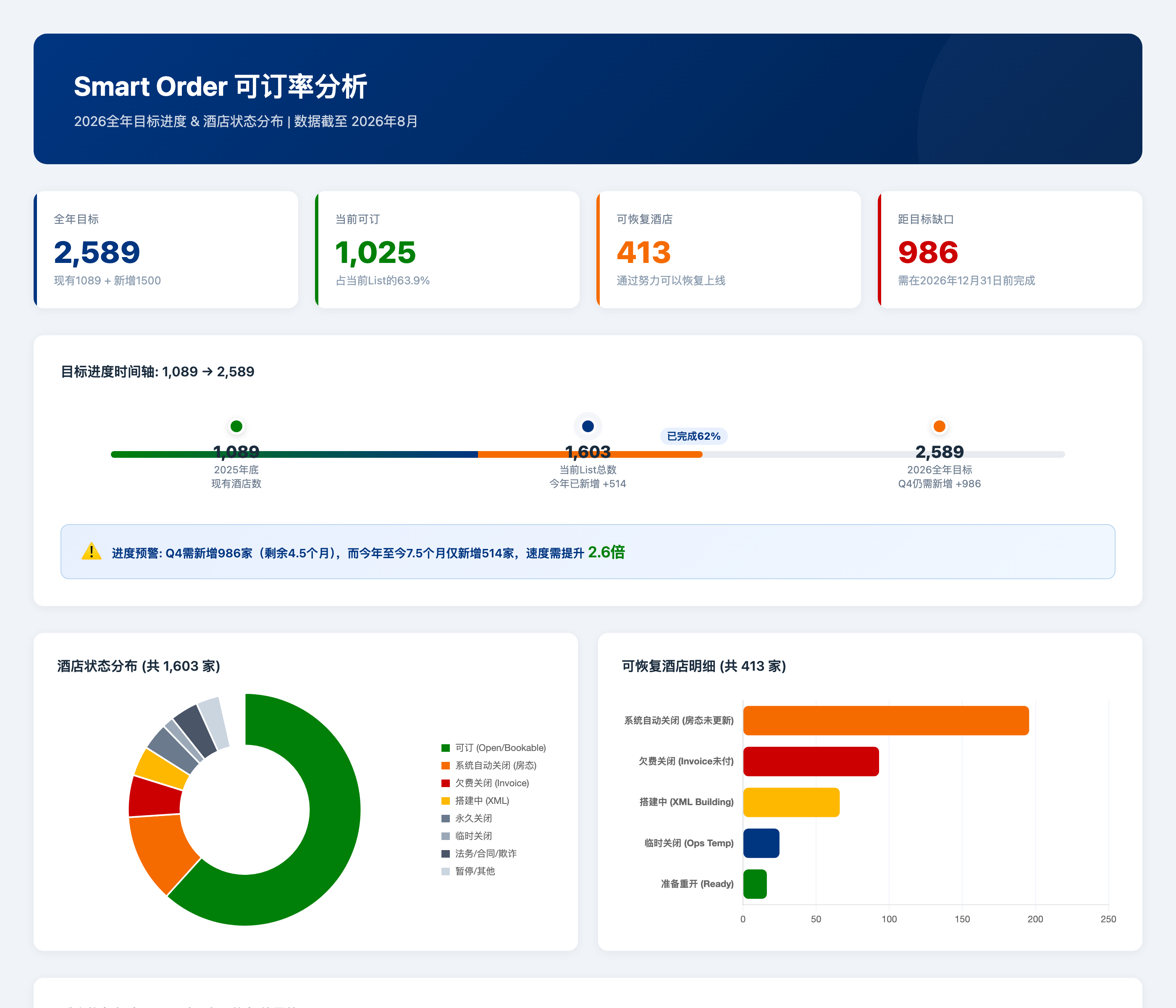
Task: Click heading 可恢复酒店明细 (共 413 家)
Action: click(x=704, y=666)
